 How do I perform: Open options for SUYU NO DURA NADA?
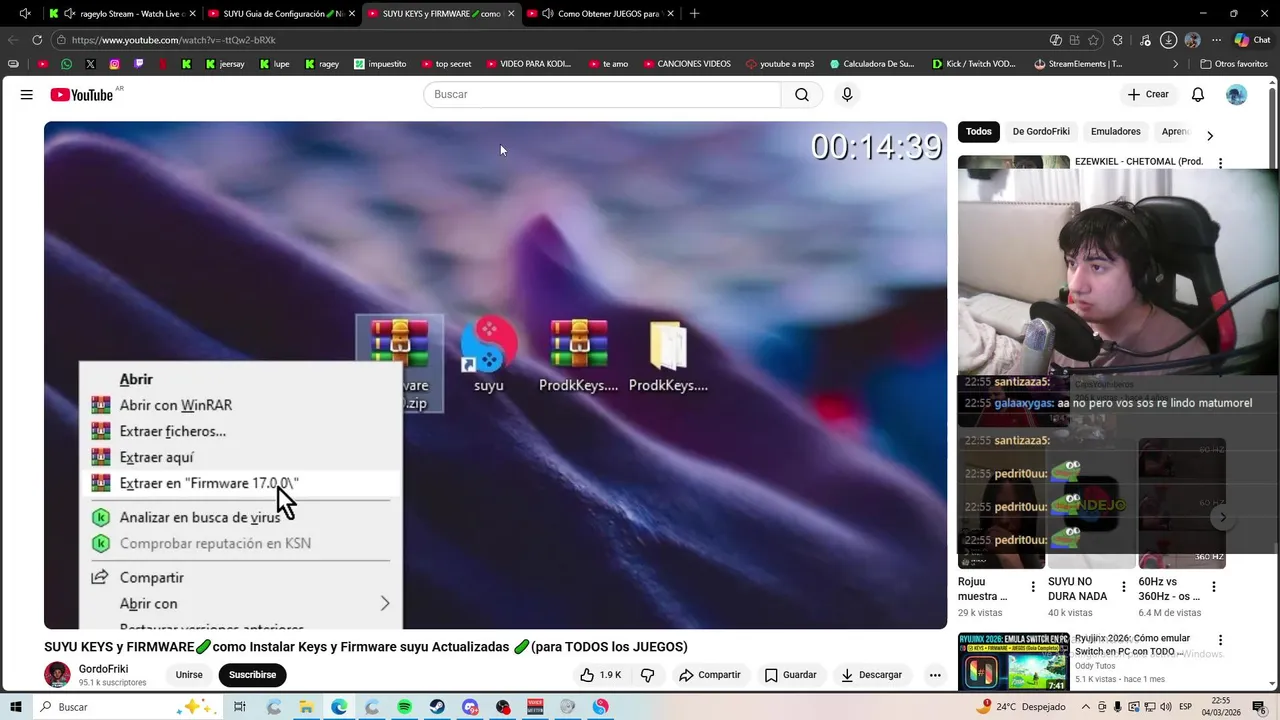tap(1123, 587)
